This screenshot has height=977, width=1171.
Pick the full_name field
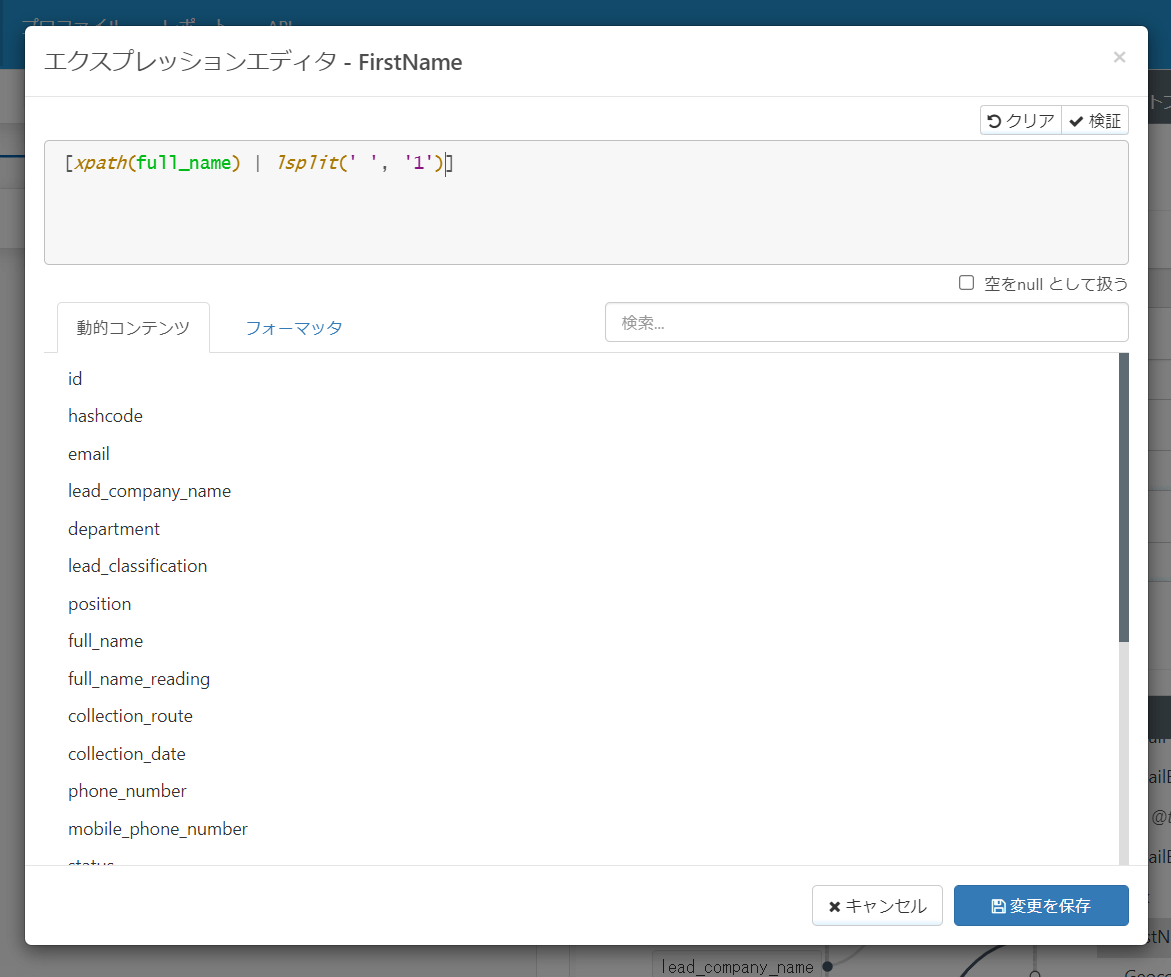tap(105, 641)
